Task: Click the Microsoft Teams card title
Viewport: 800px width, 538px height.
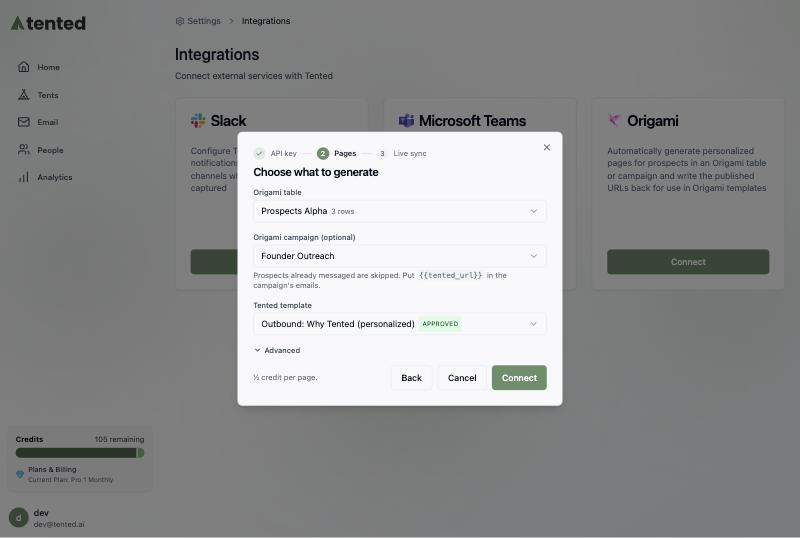Action: 472,120
